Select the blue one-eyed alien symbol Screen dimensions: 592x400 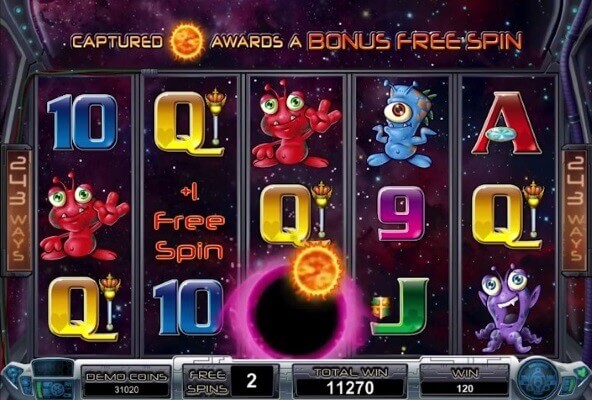pyautogui.click(x=402, y=123)
